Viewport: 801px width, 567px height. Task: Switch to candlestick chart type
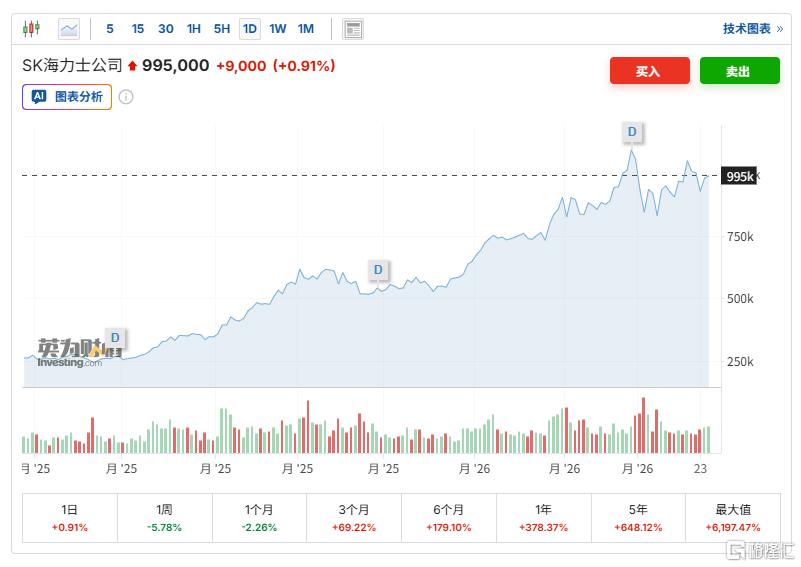tap(31, 29)
